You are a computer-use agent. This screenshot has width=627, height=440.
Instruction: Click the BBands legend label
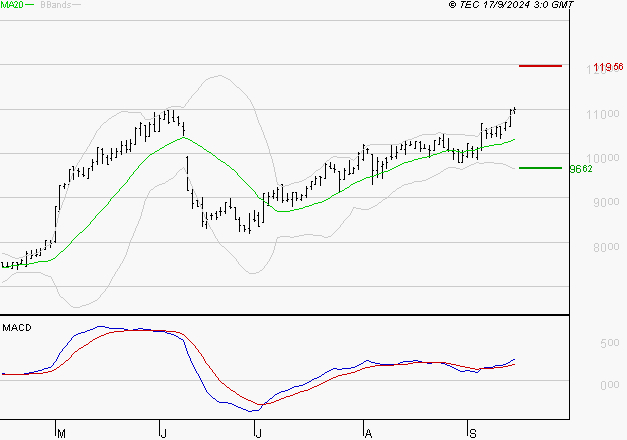click(56, 5)
